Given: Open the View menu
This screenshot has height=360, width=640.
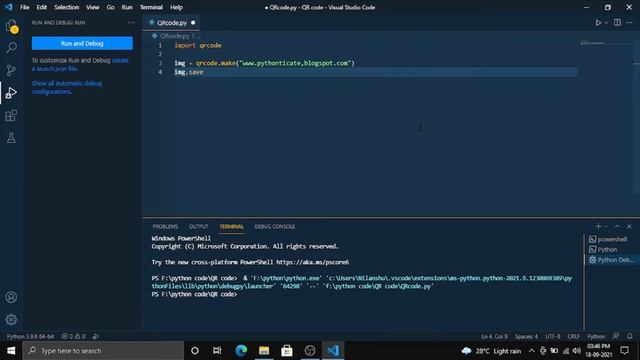Looking at the screenshot, I should [93, 7].
